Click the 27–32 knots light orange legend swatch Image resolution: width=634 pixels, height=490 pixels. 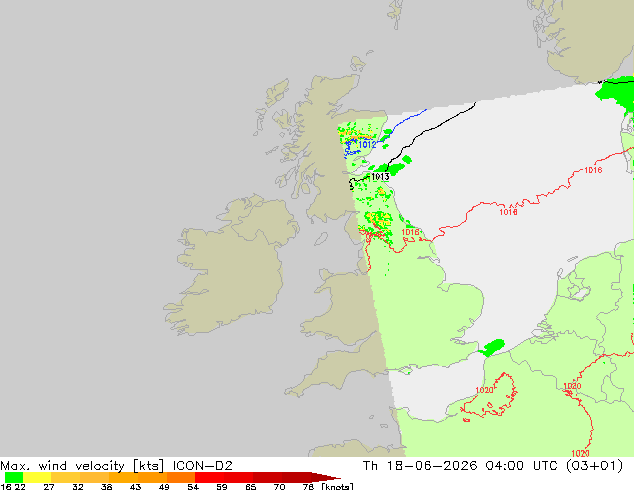click(x=66, y=477)
